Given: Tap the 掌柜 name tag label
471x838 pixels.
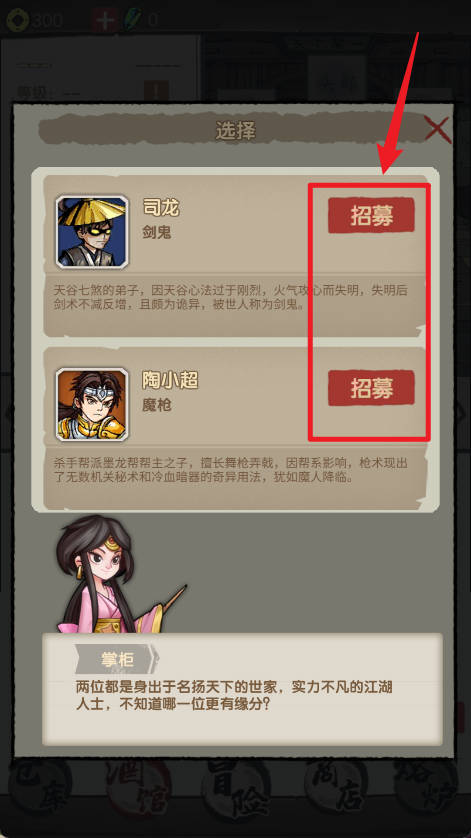Looking at the screenshot, I should (117, 659).
